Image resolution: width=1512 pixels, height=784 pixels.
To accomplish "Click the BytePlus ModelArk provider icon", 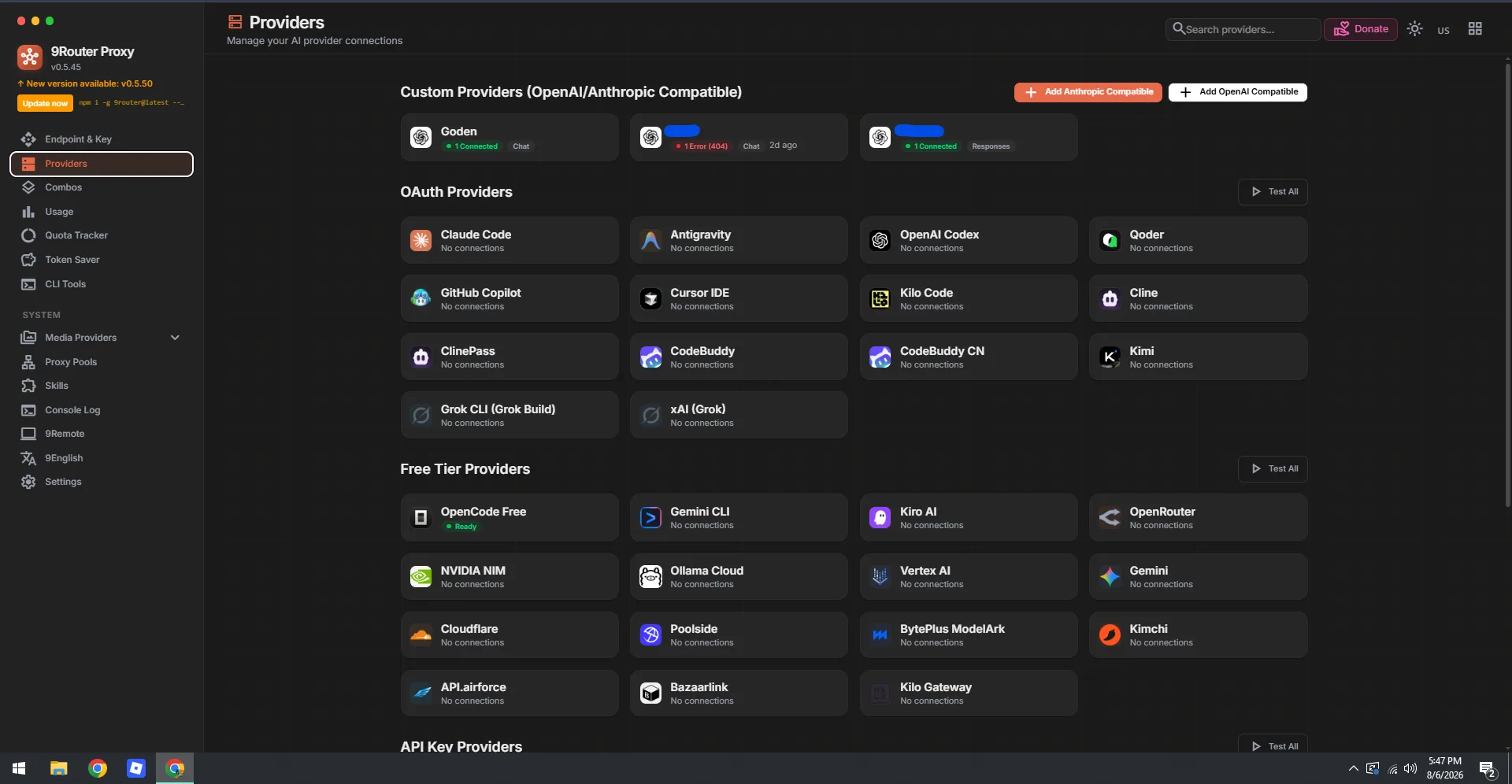I will [x=880, y=634].
